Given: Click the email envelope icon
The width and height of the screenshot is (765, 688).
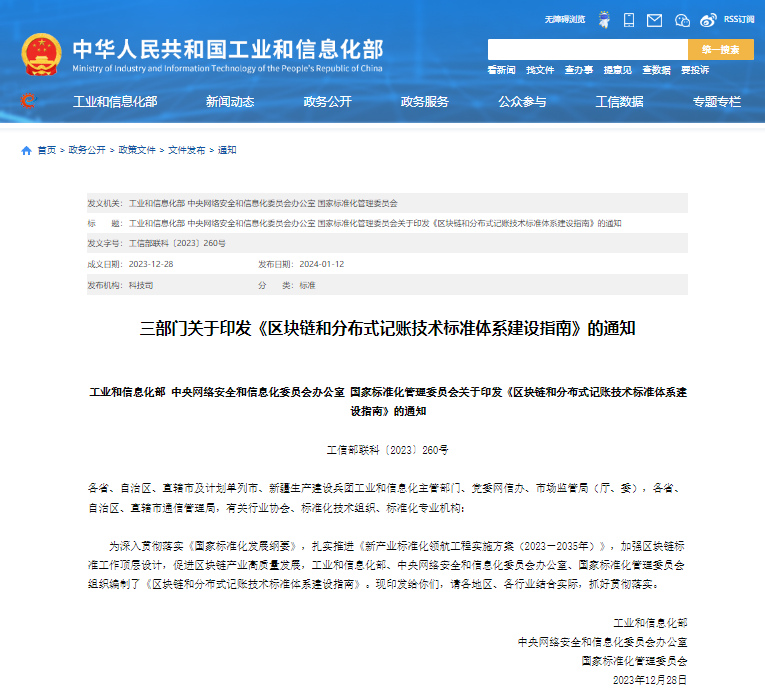Looking at the screenshot, I should [x=655, y=19].
